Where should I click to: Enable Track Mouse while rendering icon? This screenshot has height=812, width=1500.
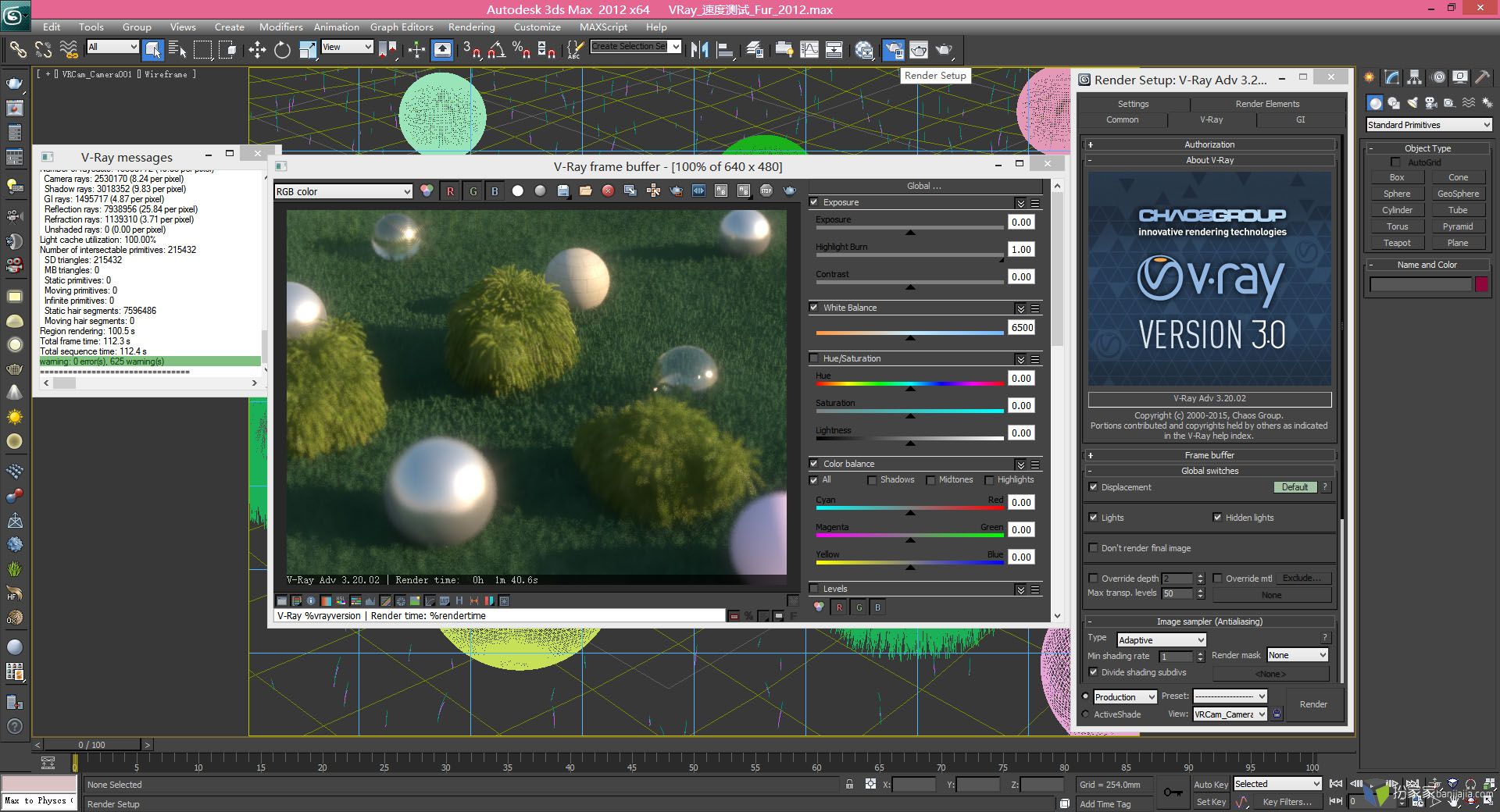(653, 191)
